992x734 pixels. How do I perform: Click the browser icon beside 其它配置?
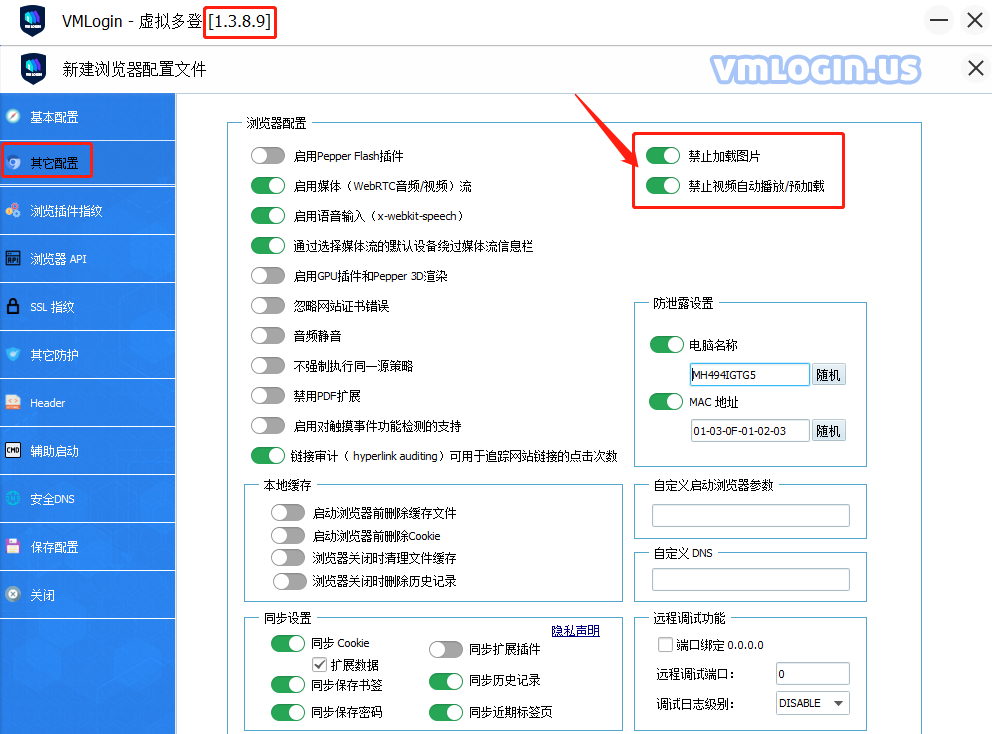tap(13, 163)
